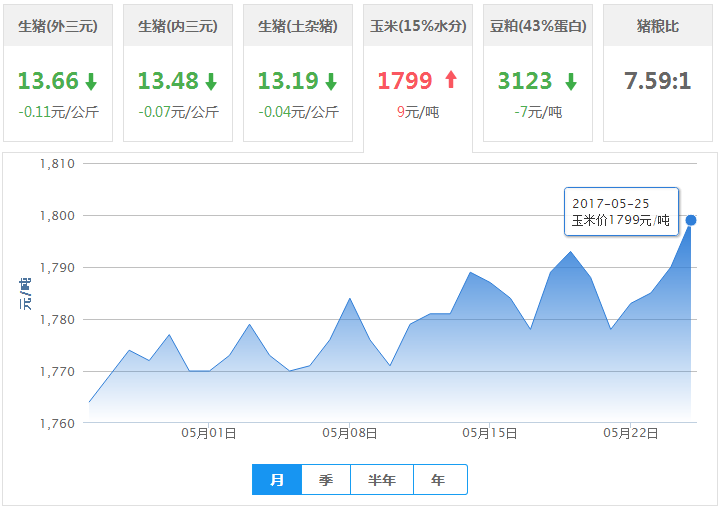Viewport: 723px width, 511px height.
Task: Click the 1,790 y-axis label
Action: pos(57,268)
